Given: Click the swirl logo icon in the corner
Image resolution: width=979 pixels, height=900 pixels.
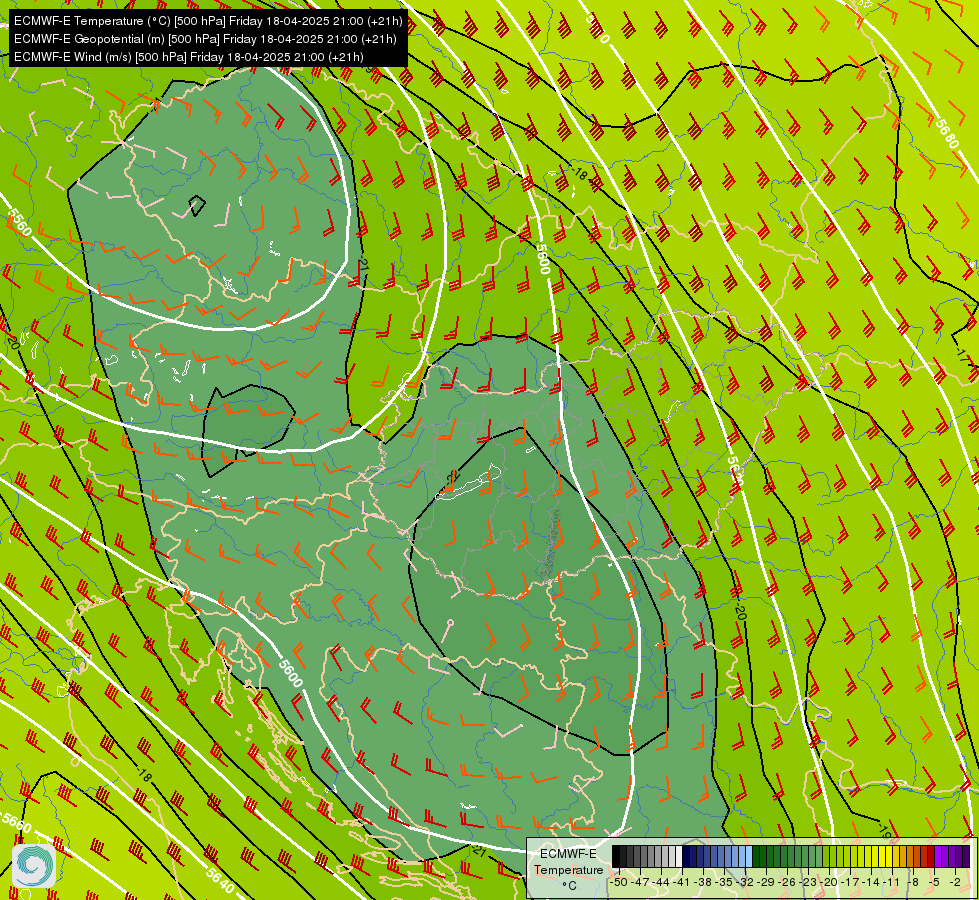Looking at the screenshot, I should (x=34, y=866).
